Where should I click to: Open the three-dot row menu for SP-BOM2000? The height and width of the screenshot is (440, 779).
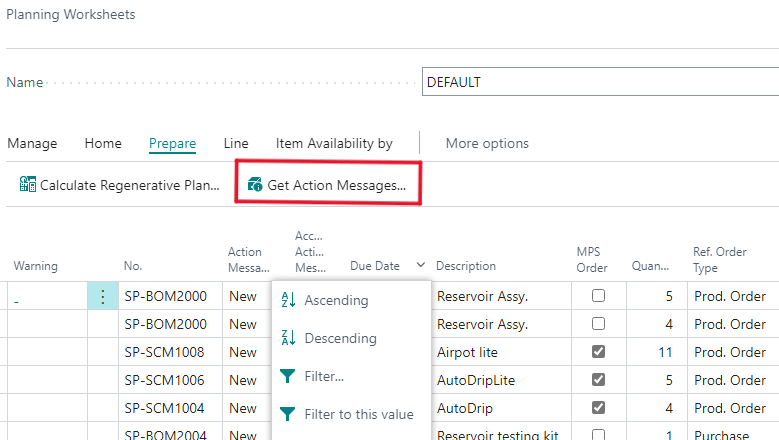pos(102,296)
